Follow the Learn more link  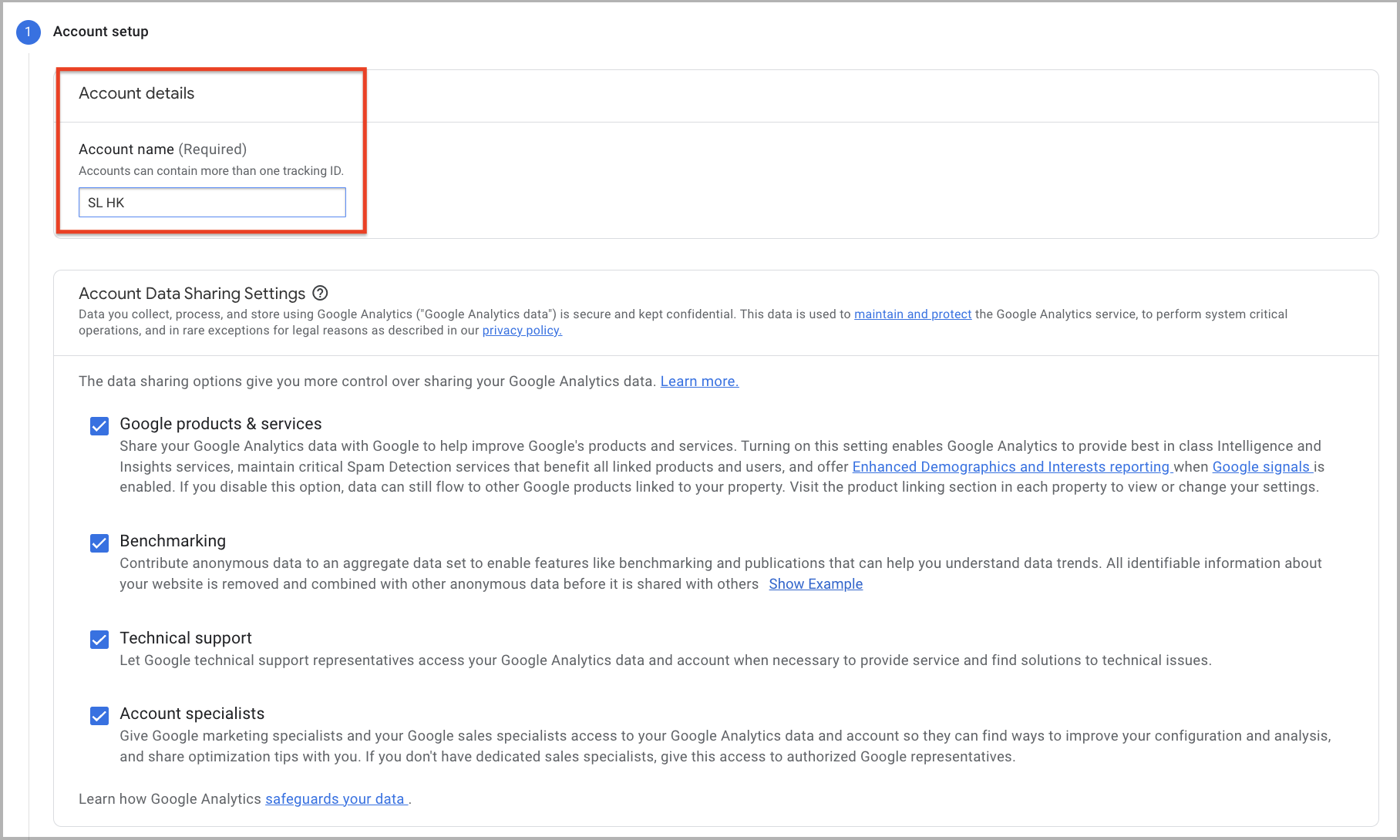pyautogui.click(x=699, y=381)
